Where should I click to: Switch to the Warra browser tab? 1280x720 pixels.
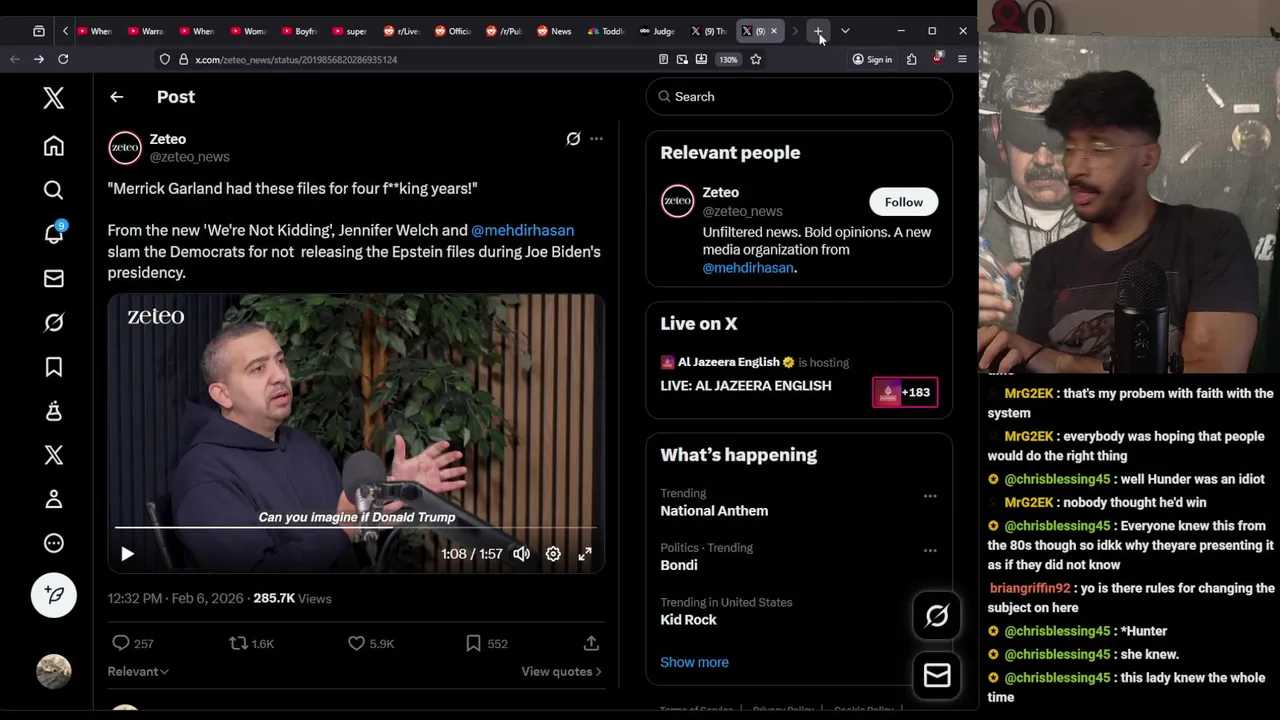pyautogui.click(x=145, y=31)
